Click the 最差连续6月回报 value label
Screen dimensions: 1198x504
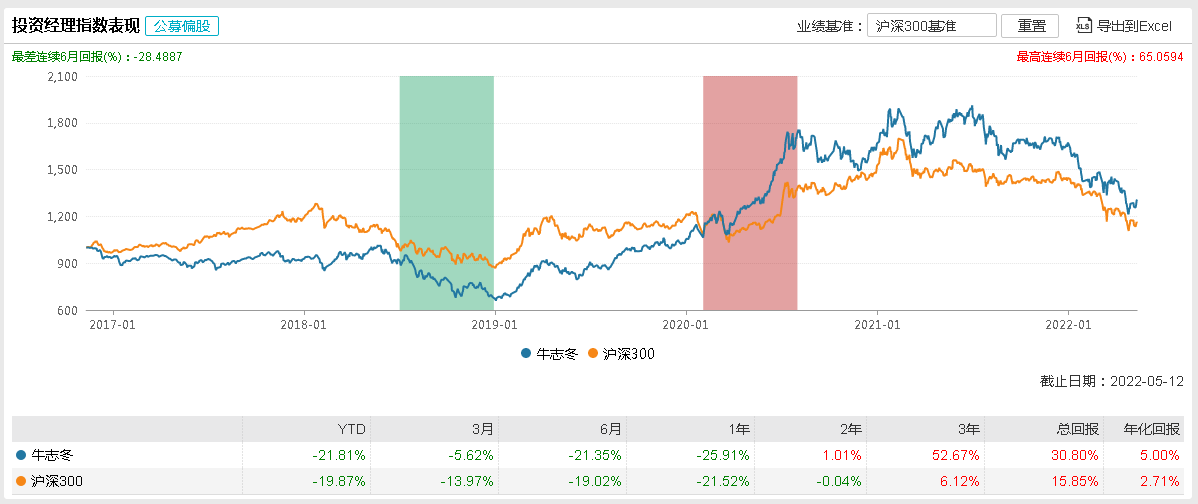tap(97, 57)
